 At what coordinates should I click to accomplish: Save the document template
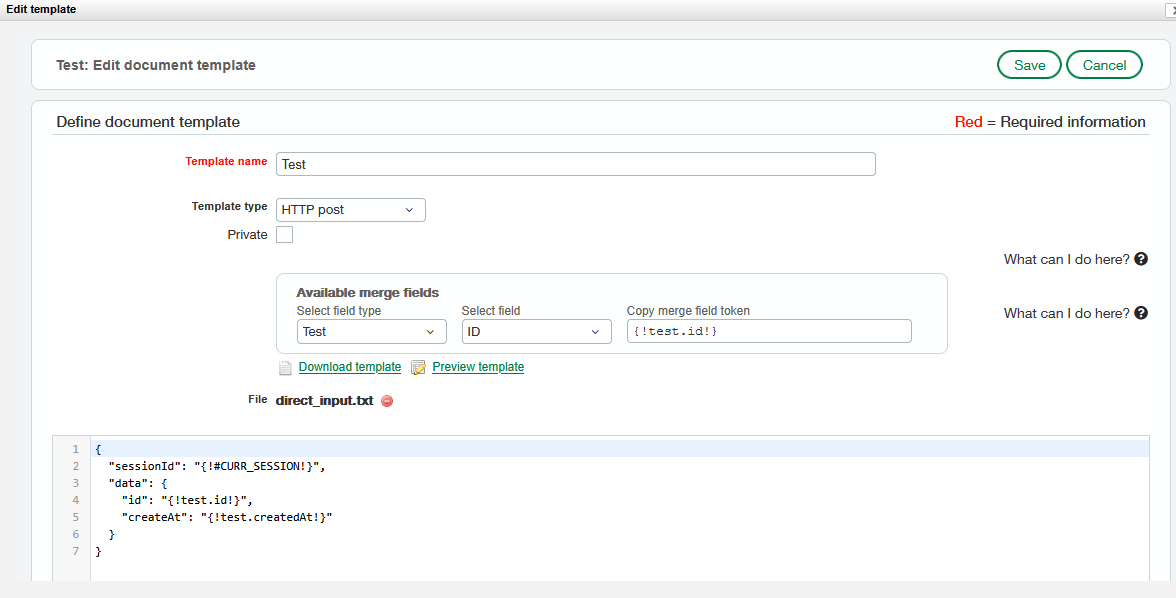click(1029, 65)
